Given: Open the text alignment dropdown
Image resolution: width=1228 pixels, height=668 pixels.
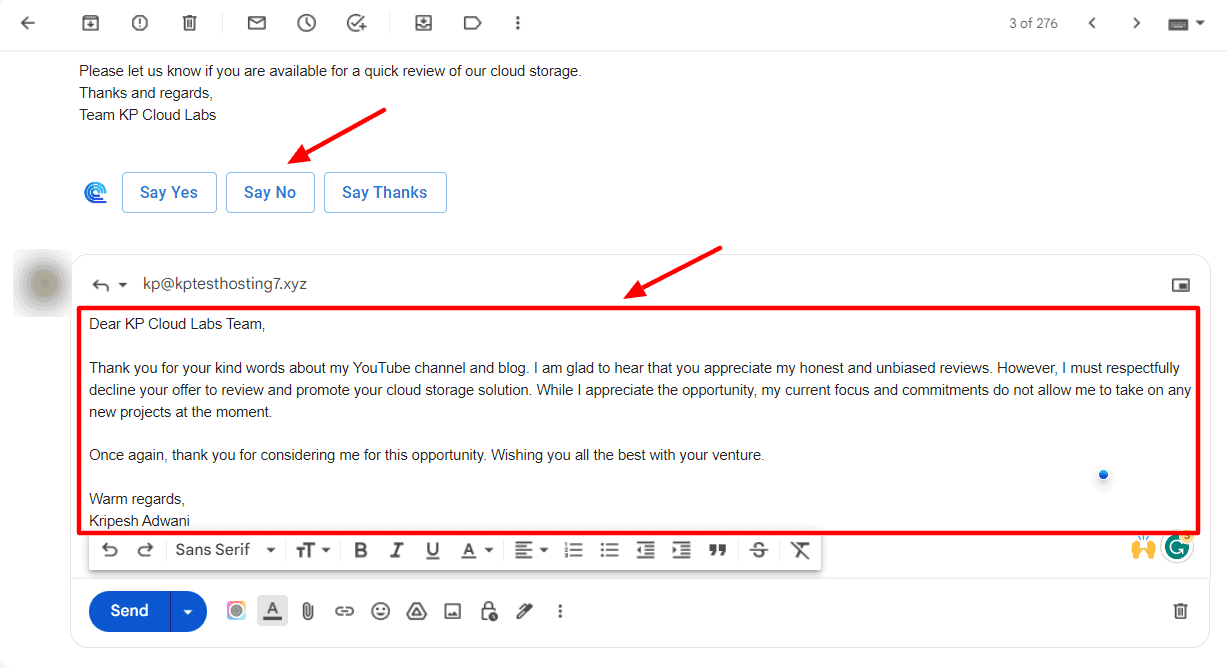Looking at the screenshot, I should click(x=531, y=550).
